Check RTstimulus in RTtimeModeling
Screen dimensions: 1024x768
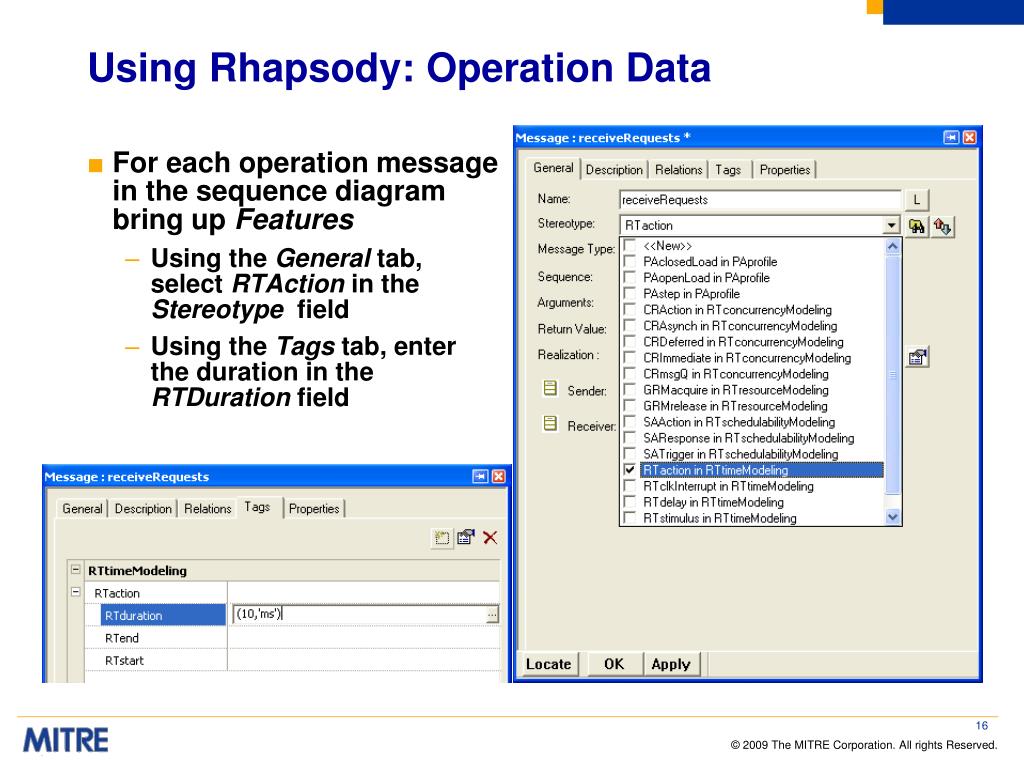click(x=630, y=518)
